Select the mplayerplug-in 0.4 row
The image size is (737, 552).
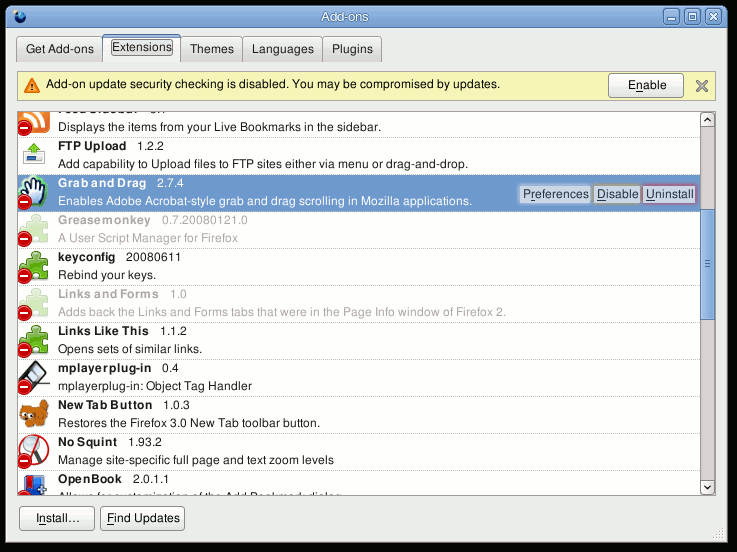pyautogui.click(x=359, y=378)
